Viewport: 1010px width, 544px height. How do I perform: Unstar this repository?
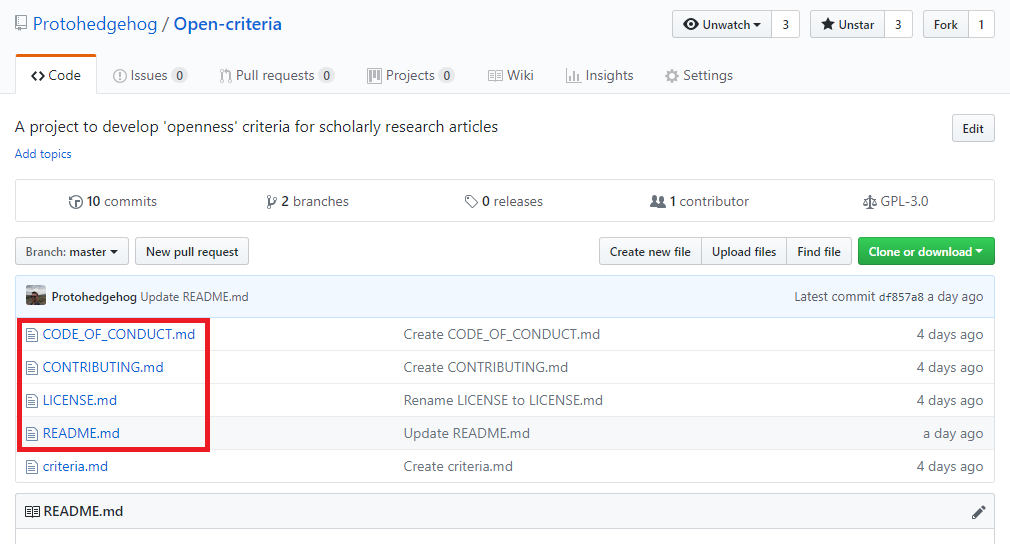(847, 24)
